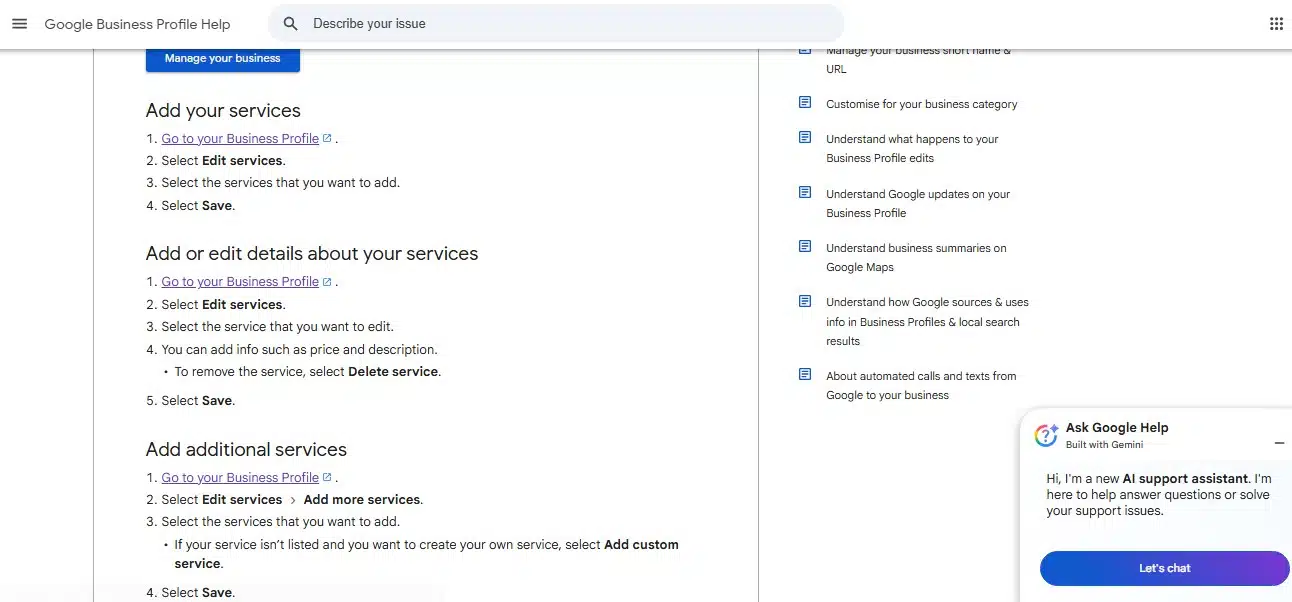Click the Add additional services heading
1292x602 pixels.
tap(246, 450)
